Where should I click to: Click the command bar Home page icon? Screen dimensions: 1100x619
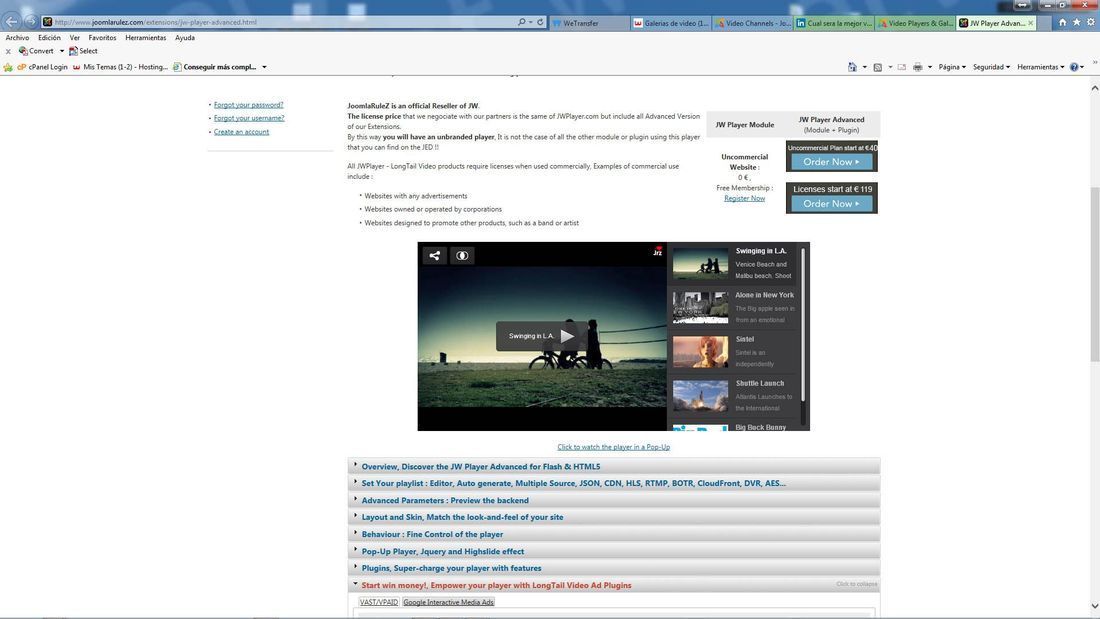(852, 67)
